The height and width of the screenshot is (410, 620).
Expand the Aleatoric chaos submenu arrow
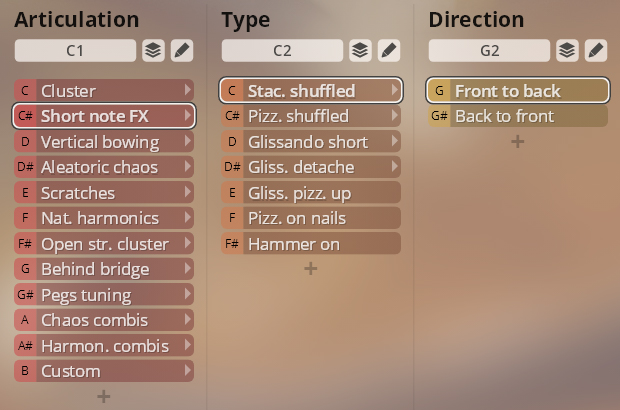188,167
